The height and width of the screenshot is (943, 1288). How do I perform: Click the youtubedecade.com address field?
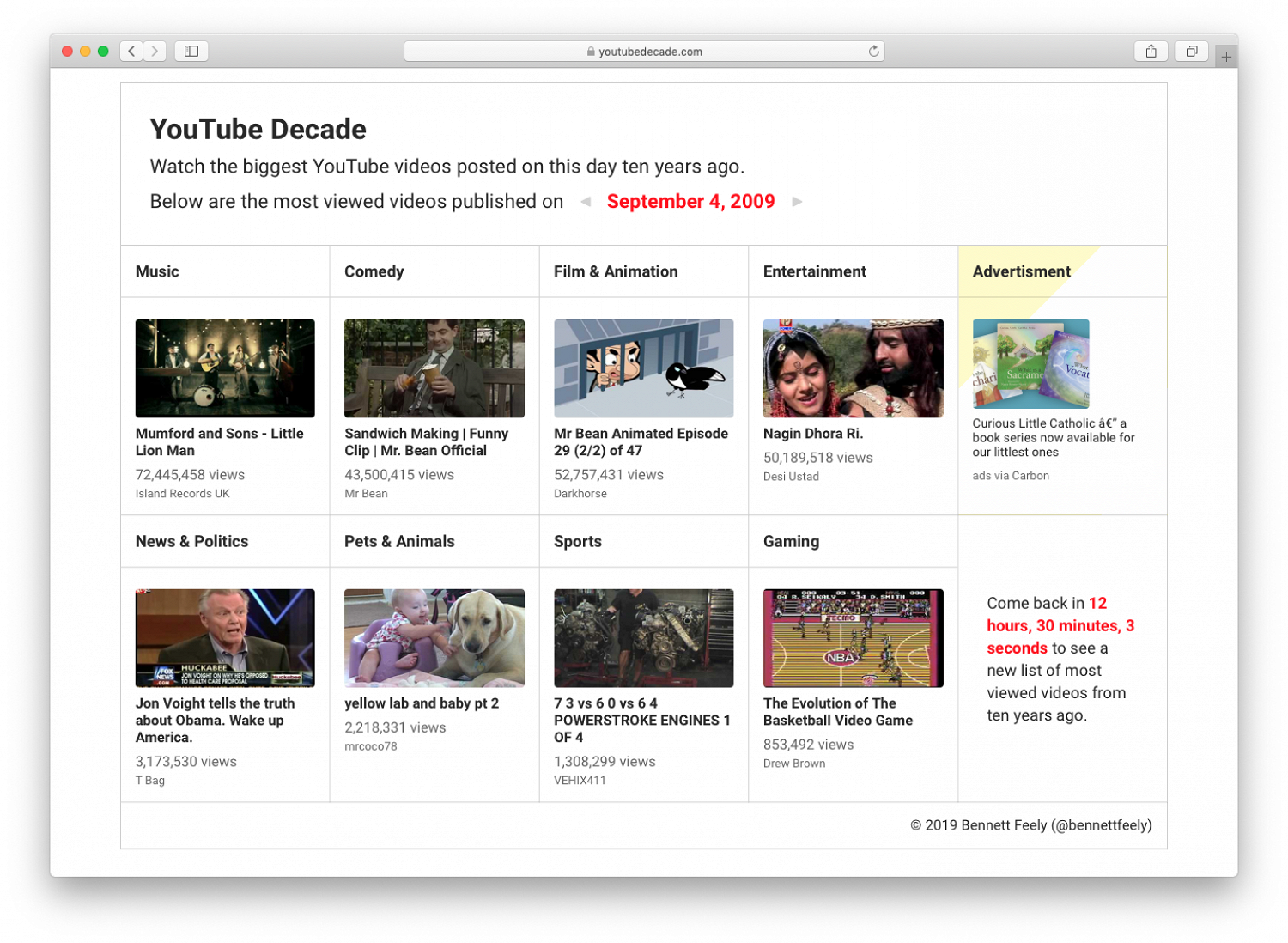coord(644,52)
